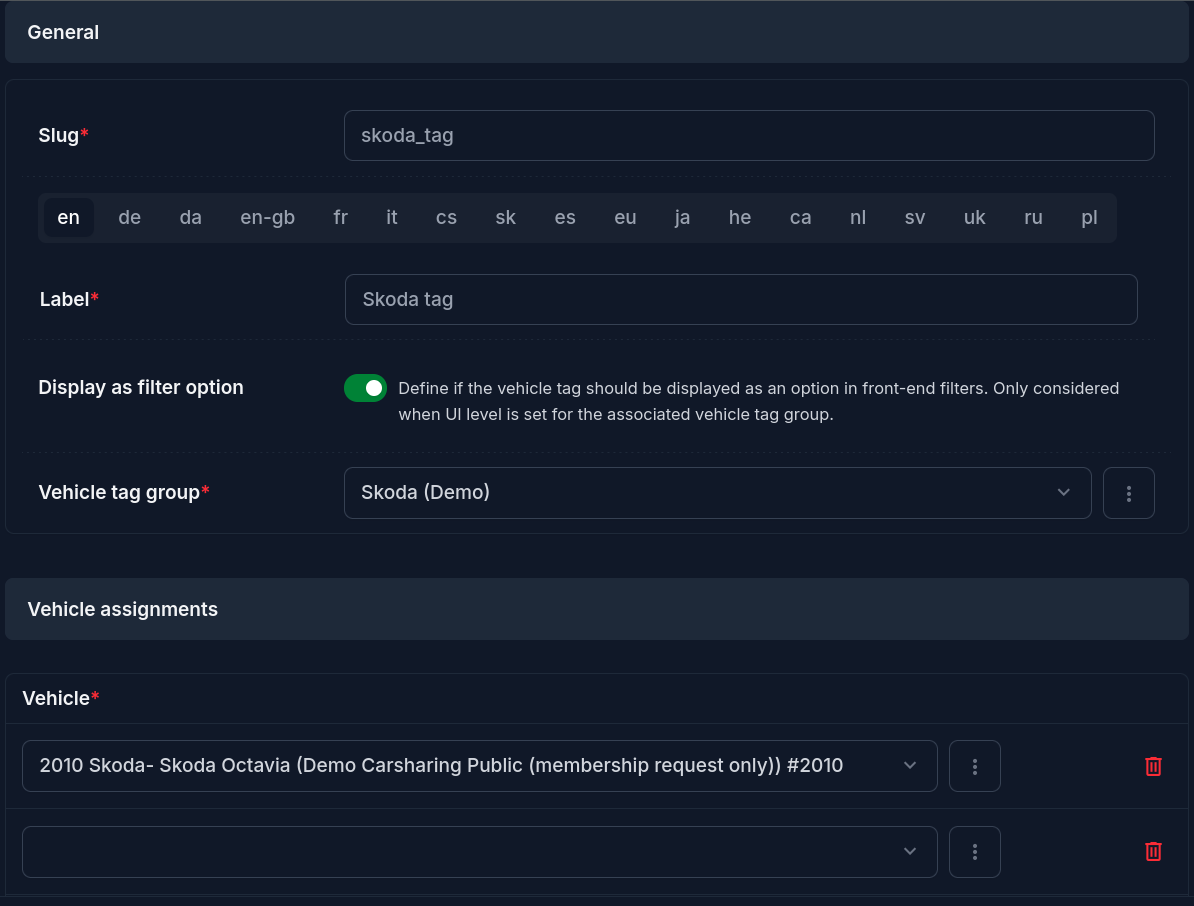Switch to the es language tab
Viewport: 1194px width, 906px height.
(565, 218)
